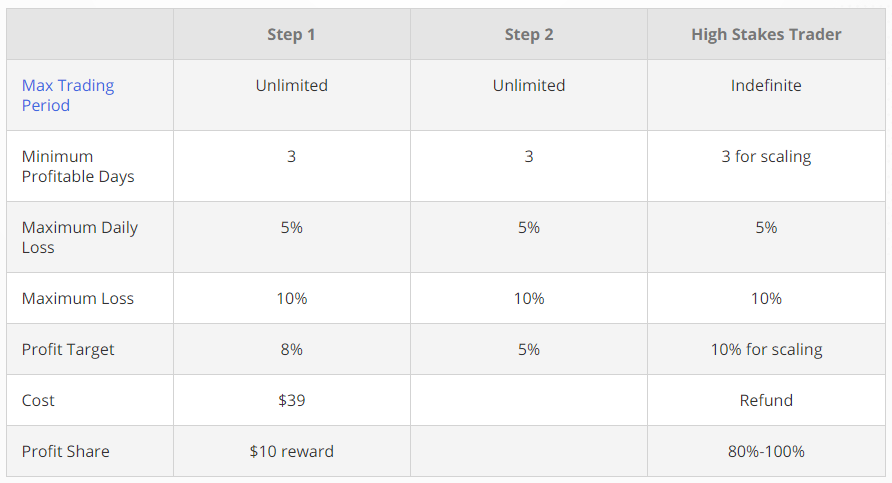Open the Max Trading Period link
Image resolution: width=892 pixels, height=483 pixels.
click(x=68, y=95)
